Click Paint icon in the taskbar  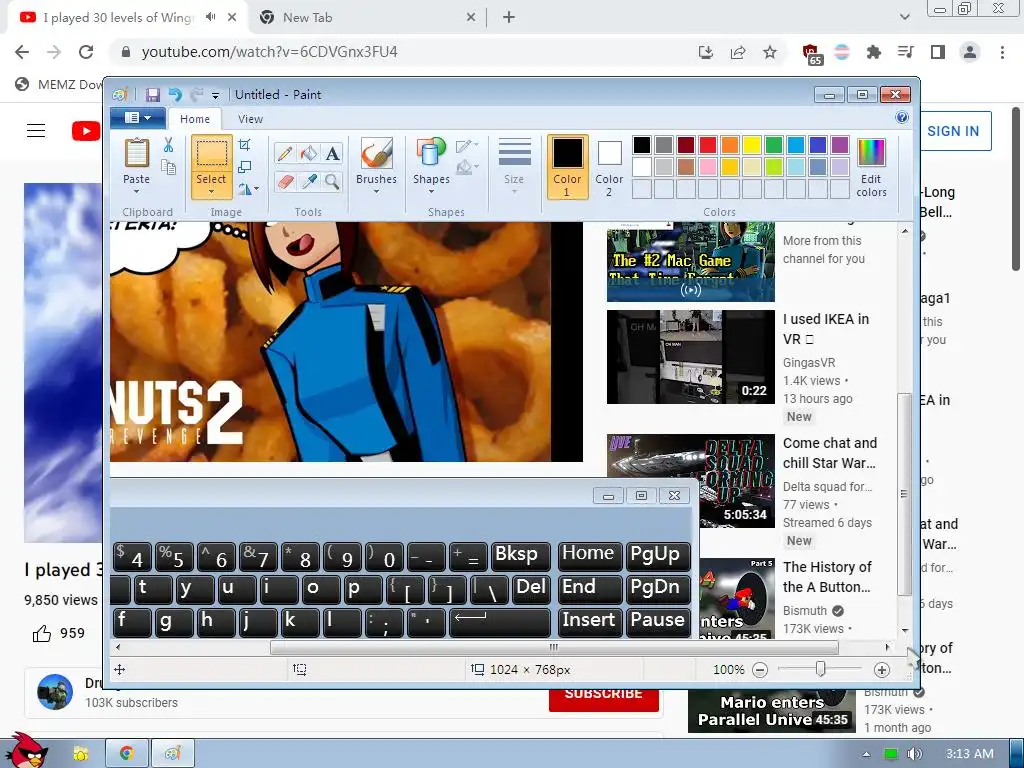(x=173, y=754)
